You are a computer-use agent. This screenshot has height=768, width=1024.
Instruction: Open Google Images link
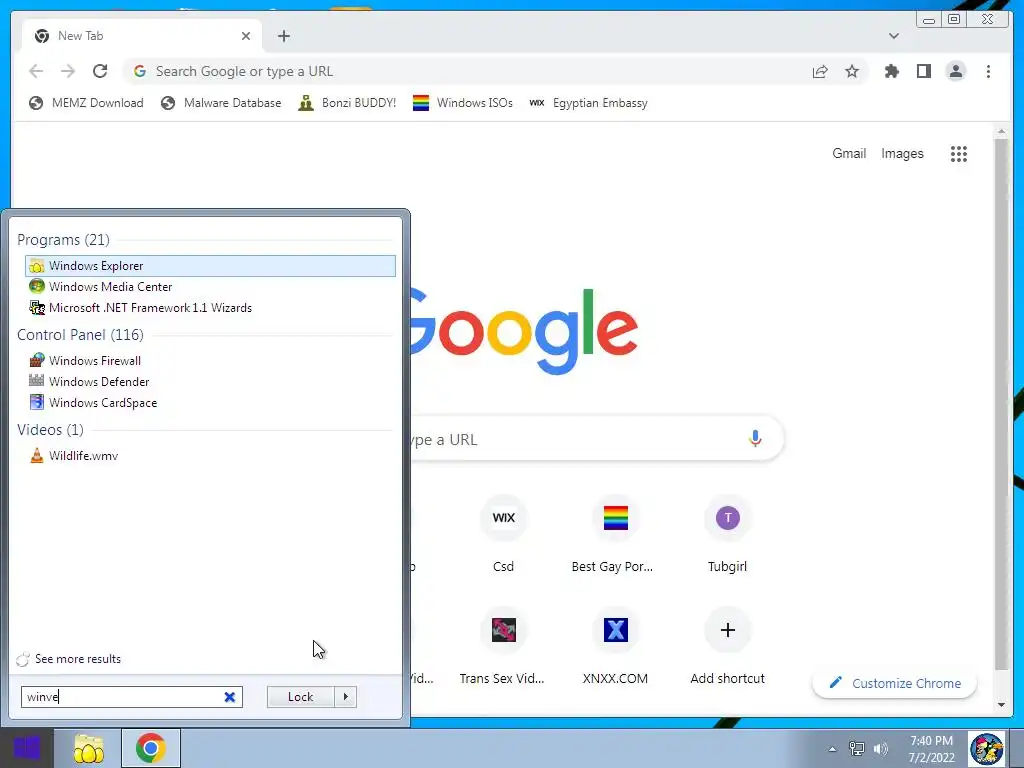pos(902,153)
